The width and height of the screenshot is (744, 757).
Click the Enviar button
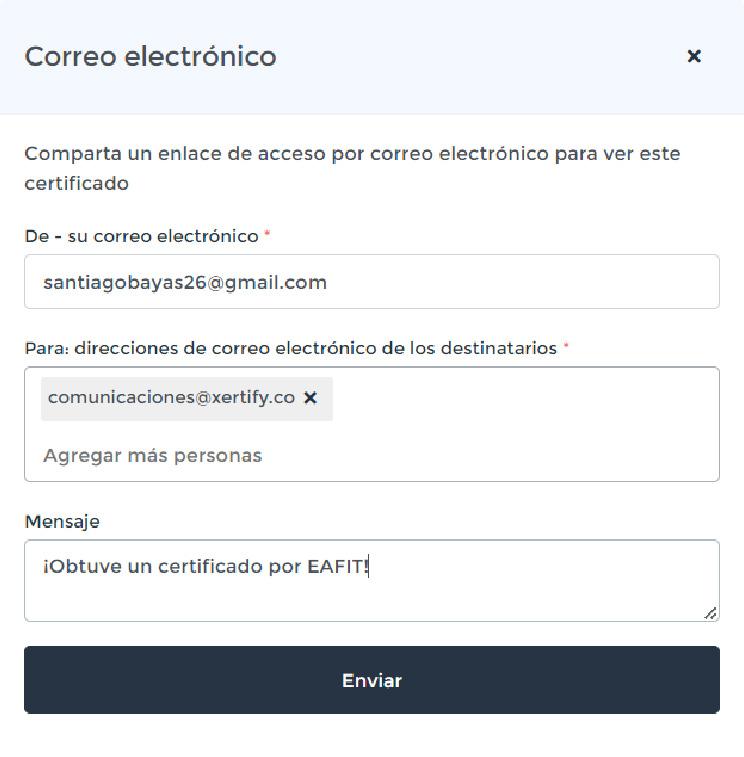click(372, 680)
